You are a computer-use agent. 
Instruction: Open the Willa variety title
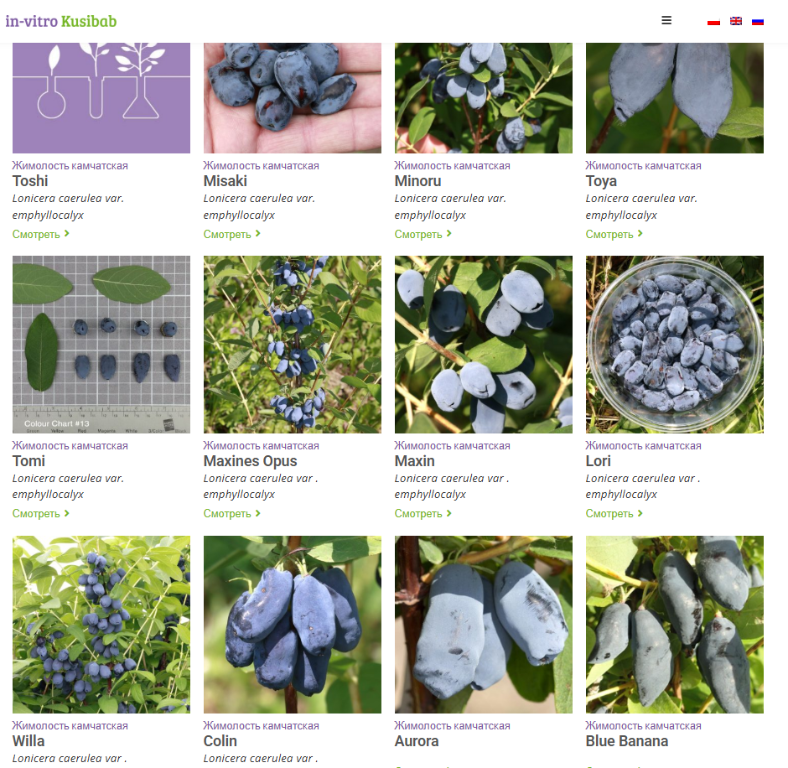point(29,741)
